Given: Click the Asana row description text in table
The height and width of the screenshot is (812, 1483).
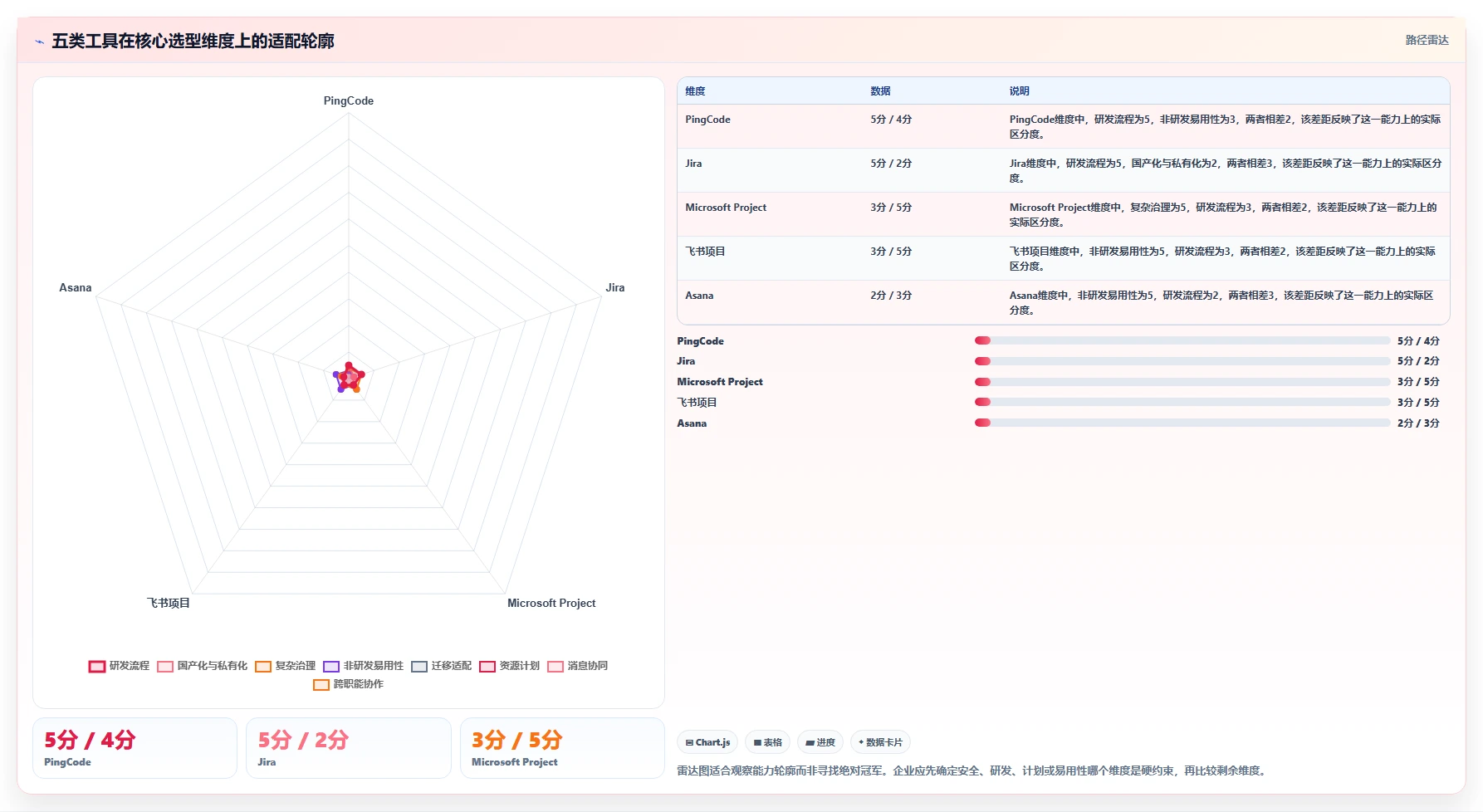Looking at the screenshot, I should coord(1221,303).
